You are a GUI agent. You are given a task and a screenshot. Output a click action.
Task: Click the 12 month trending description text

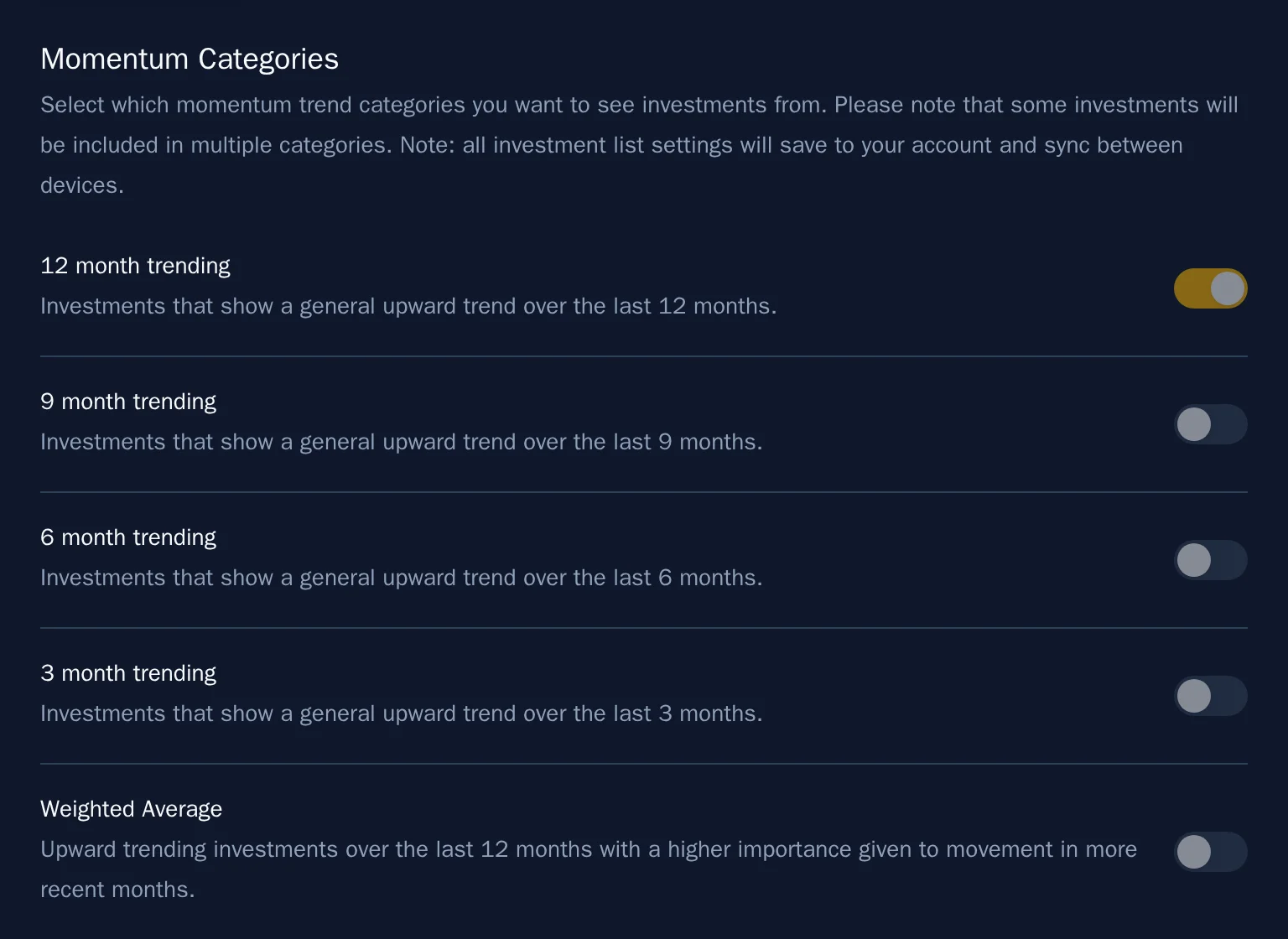click(x=408, y=306)
